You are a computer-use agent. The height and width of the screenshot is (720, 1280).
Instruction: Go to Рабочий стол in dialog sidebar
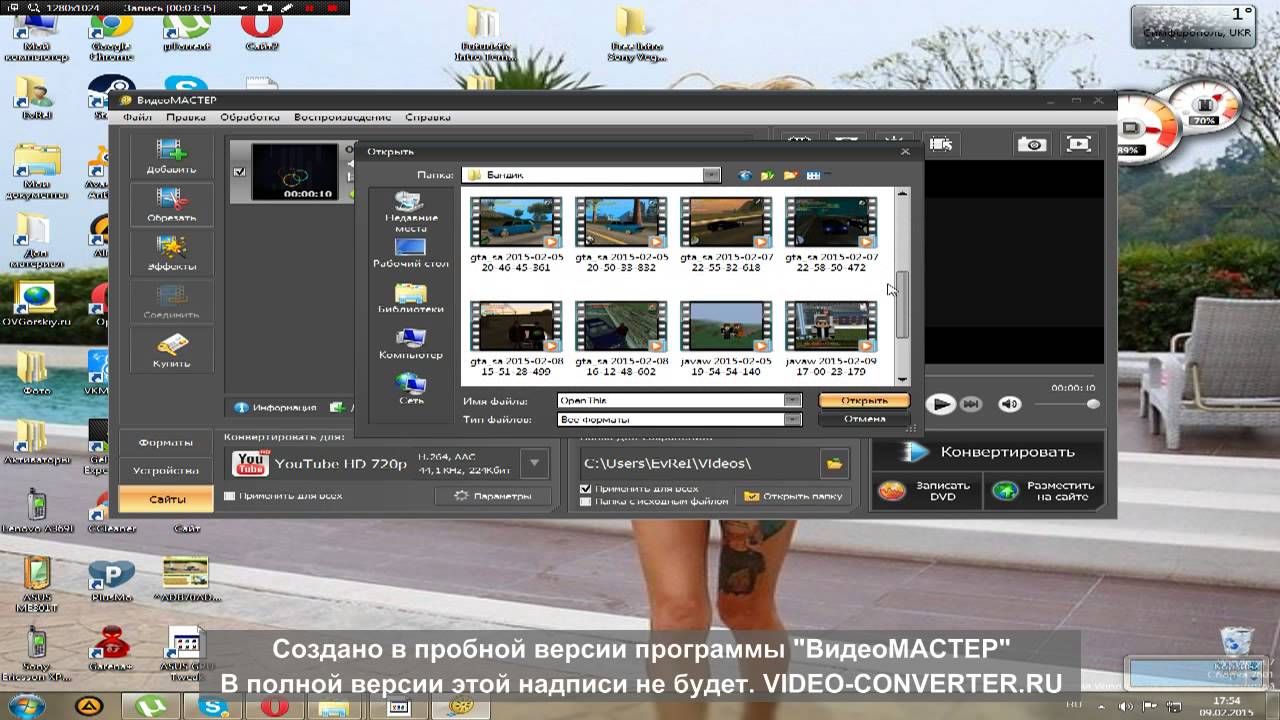410,254
